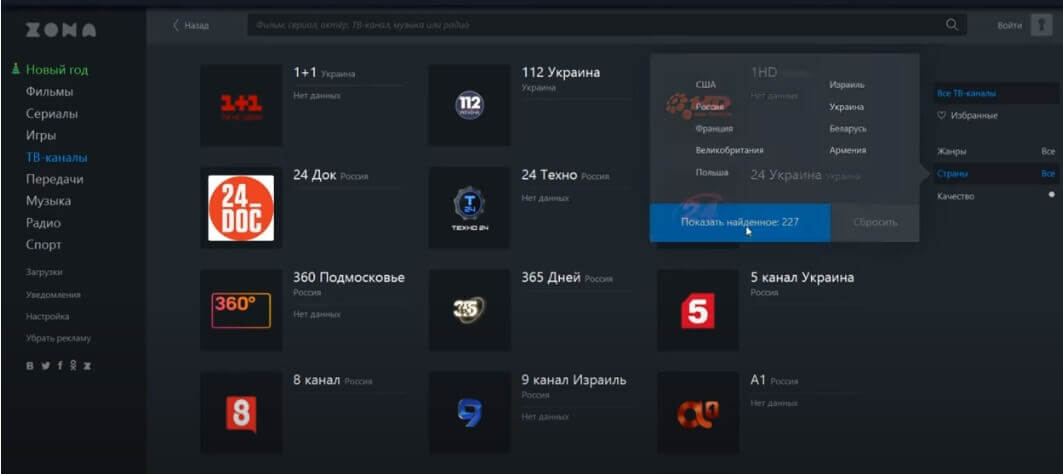Screen dimensions: 1063x474
Task: Open the 24 Техно channel title
Action: [x=549, y=175]
